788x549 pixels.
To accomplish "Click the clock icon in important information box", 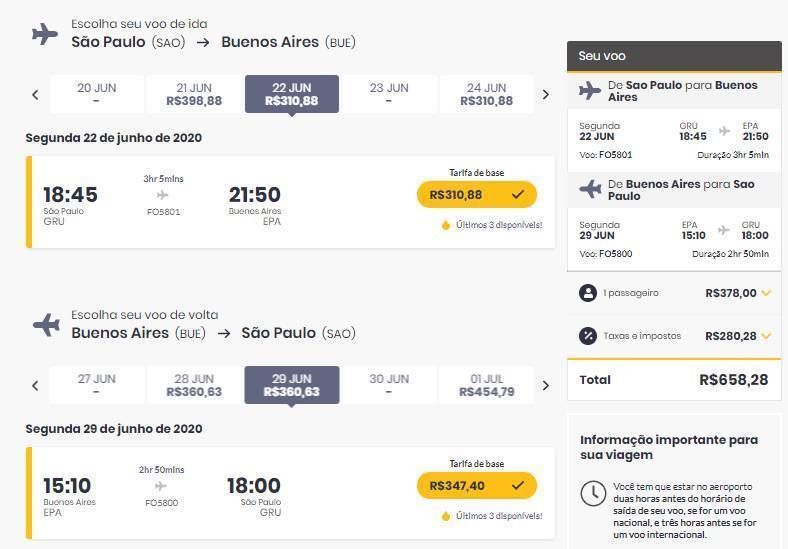I will pyautogui.click(x=593, y=493).
